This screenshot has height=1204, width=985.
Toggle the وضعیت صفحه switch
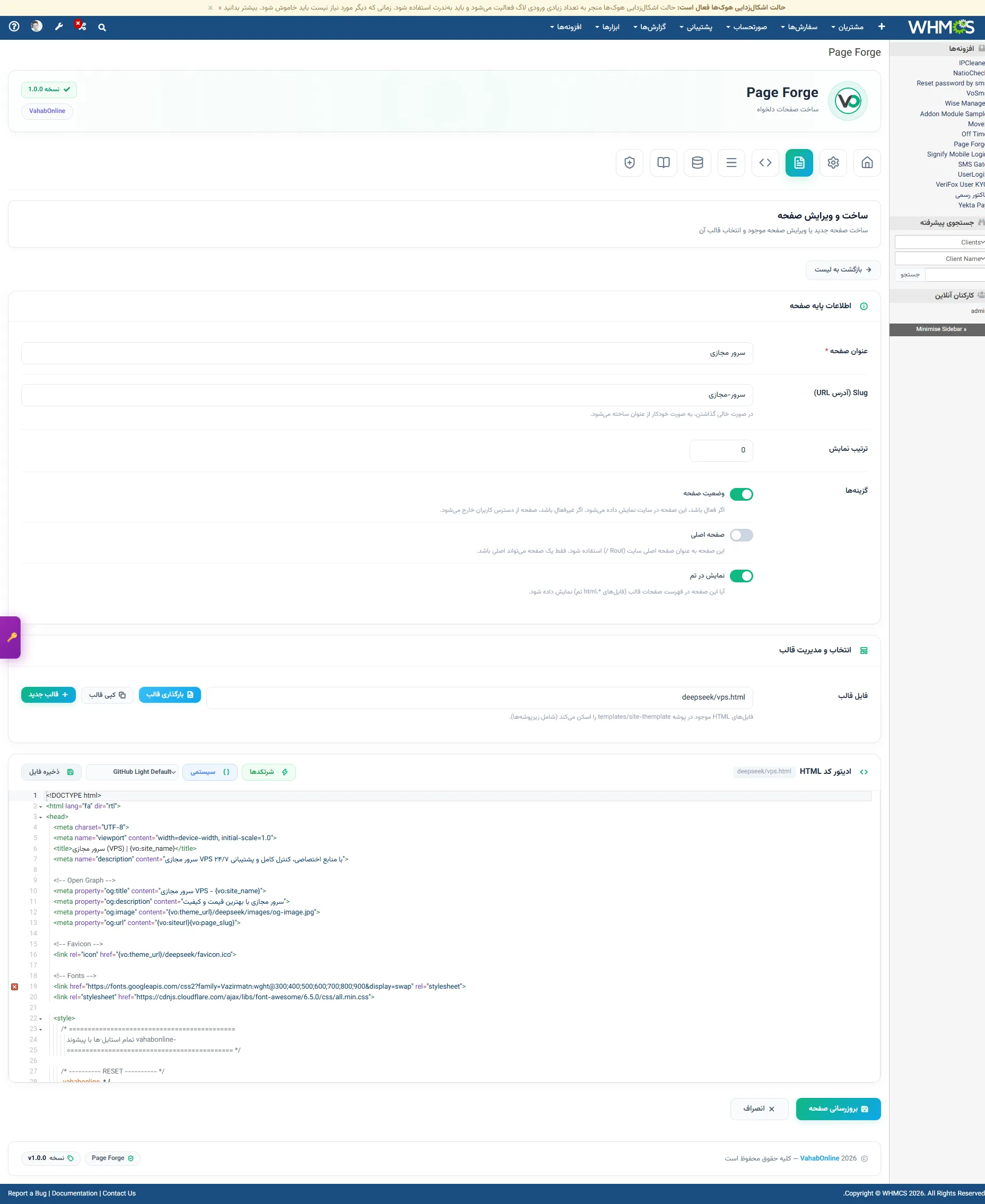(740, 494)
